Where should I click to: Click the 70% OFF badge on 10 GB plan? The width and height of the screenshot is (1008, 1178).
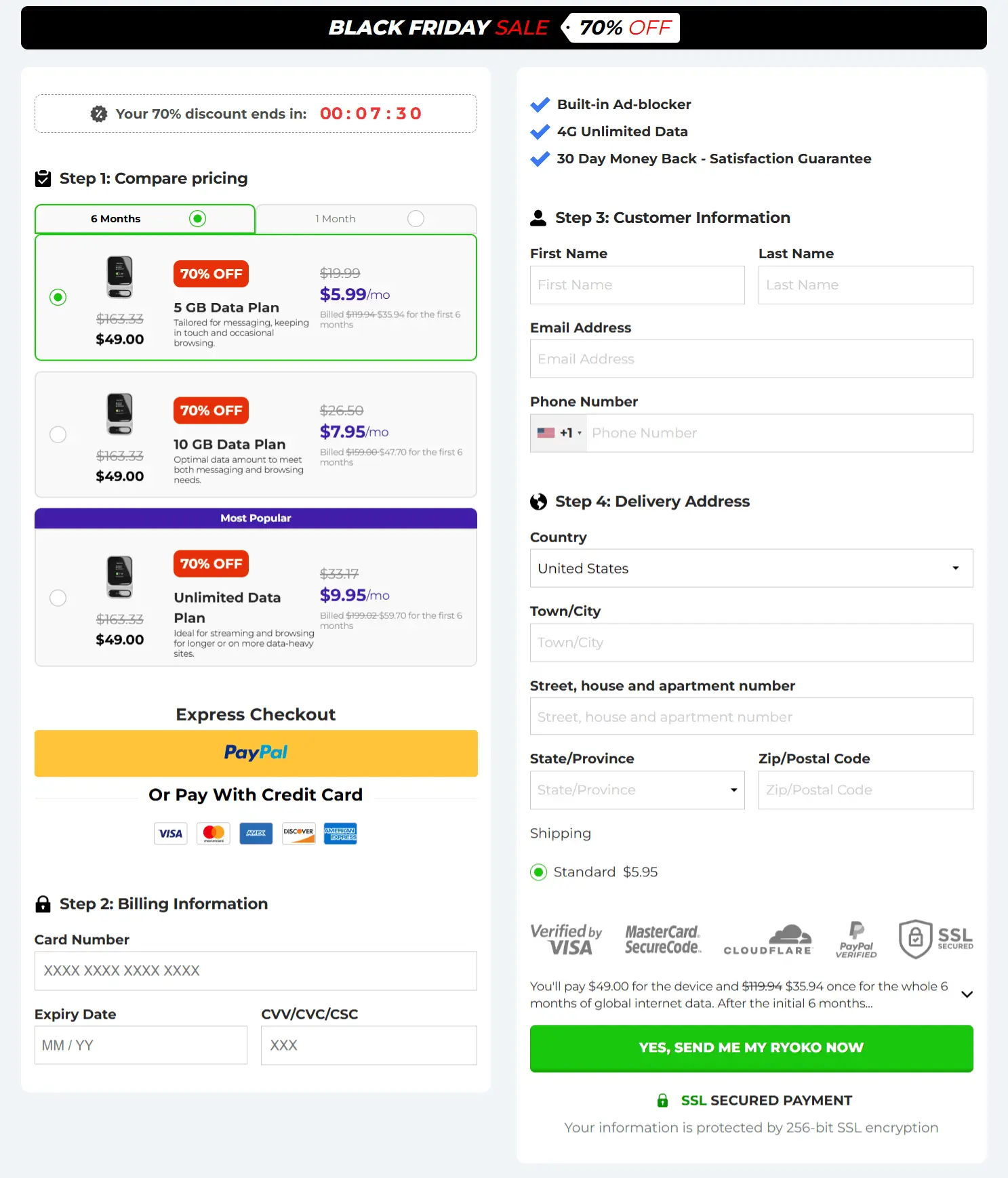(x=211, y=410)
